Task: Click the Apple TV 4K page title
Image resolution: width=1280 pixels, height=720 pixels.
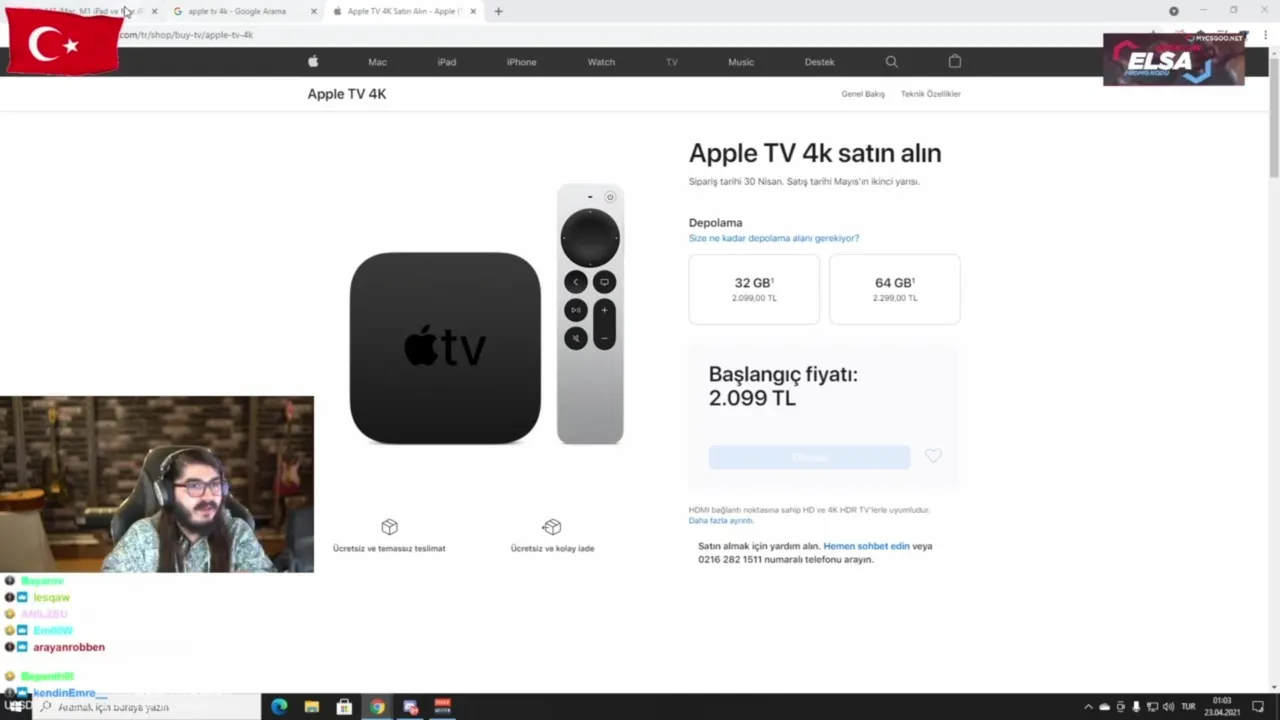Action: tap(347, 94)
